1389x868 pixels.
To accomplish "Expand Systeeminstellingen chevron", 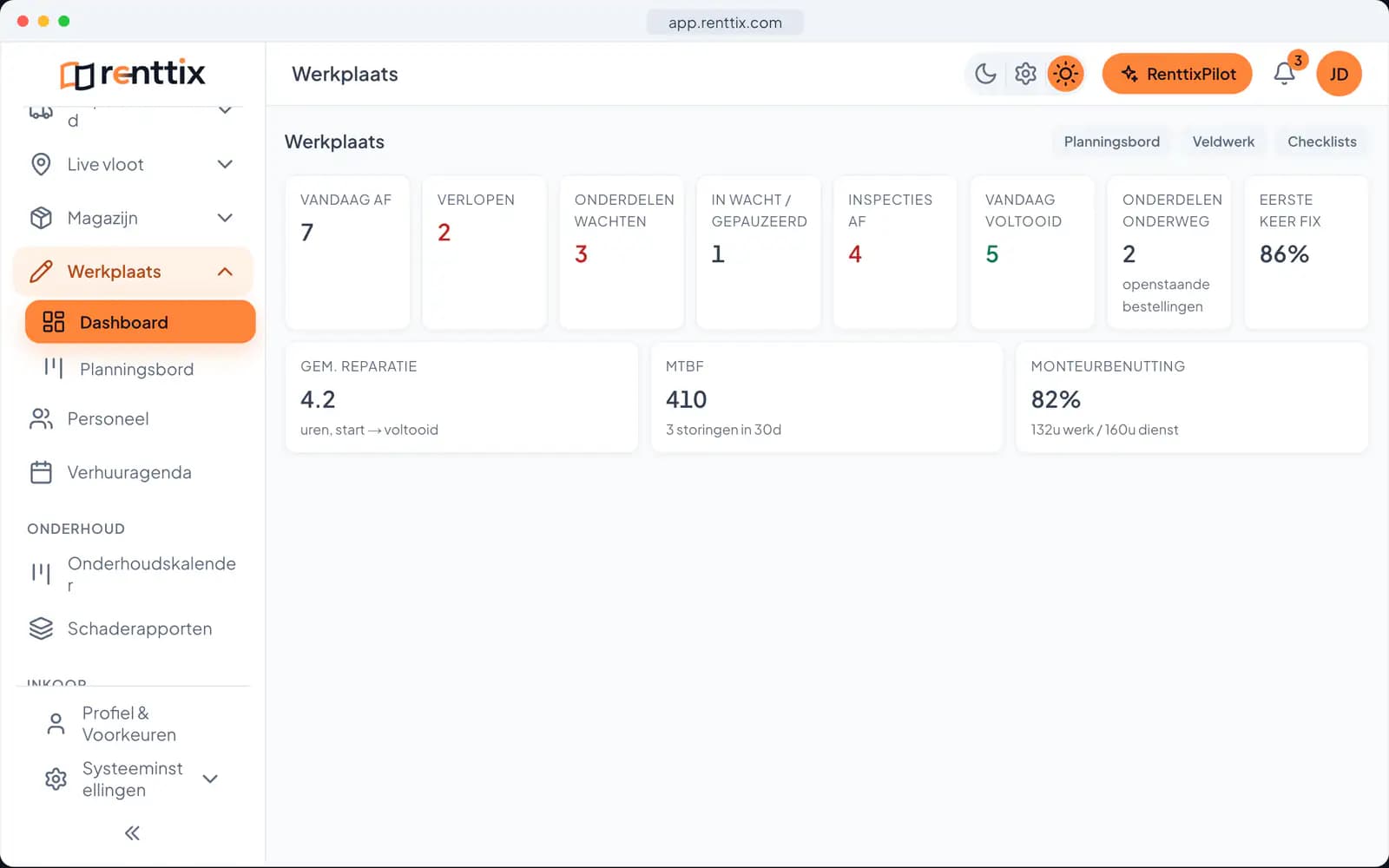I will 210,779.
